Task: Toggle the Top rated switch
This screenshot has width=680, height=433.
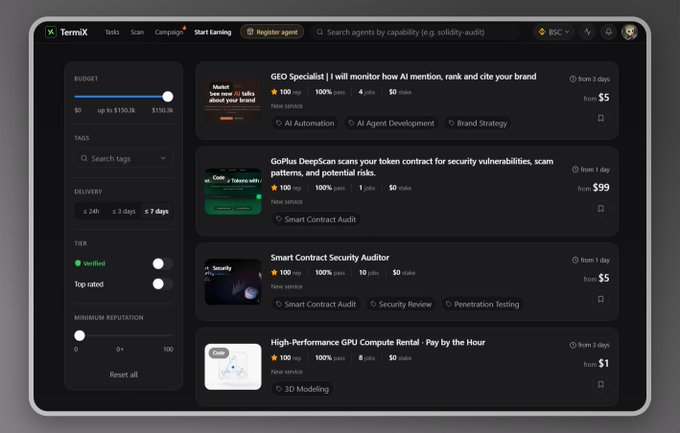Action: pos(162,284)
